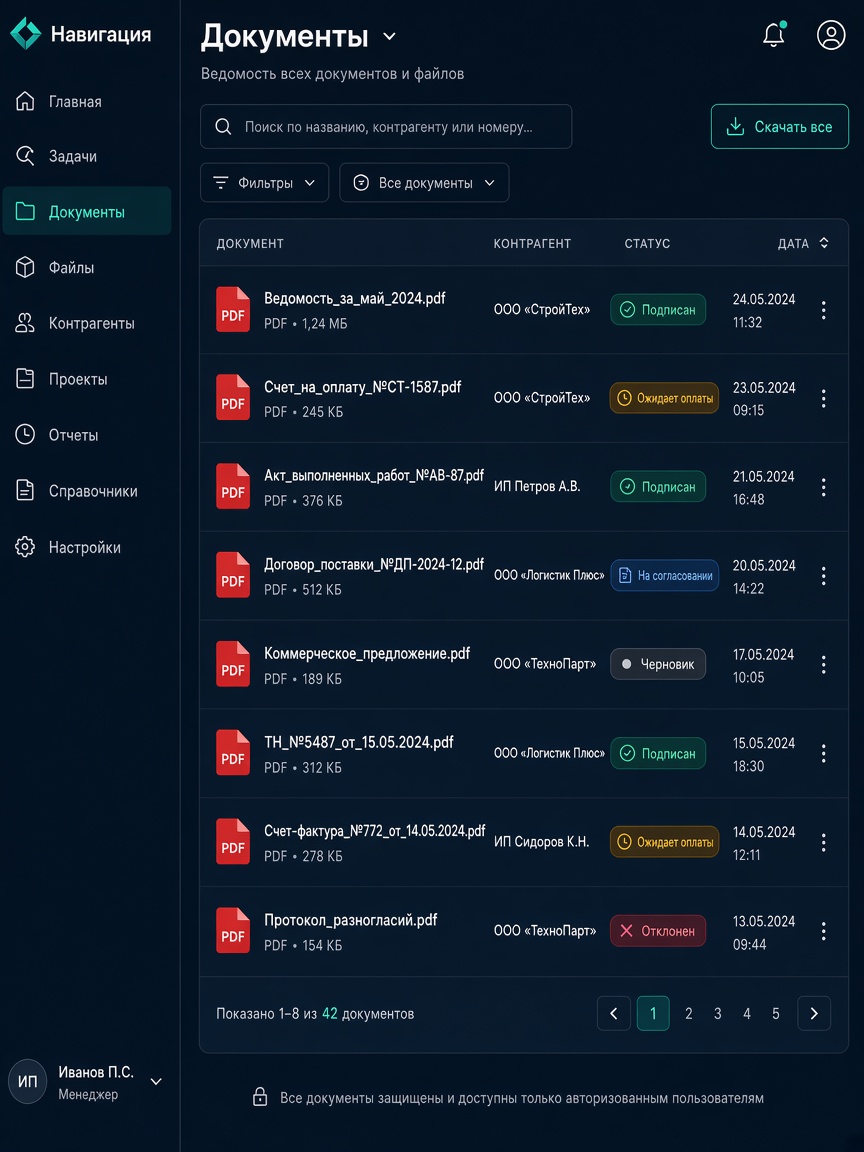Expand the Иванов П.С. account menu chevron
This screenshot has width=864, height=1152.
pyautogui.click(x=156, y=1081)
